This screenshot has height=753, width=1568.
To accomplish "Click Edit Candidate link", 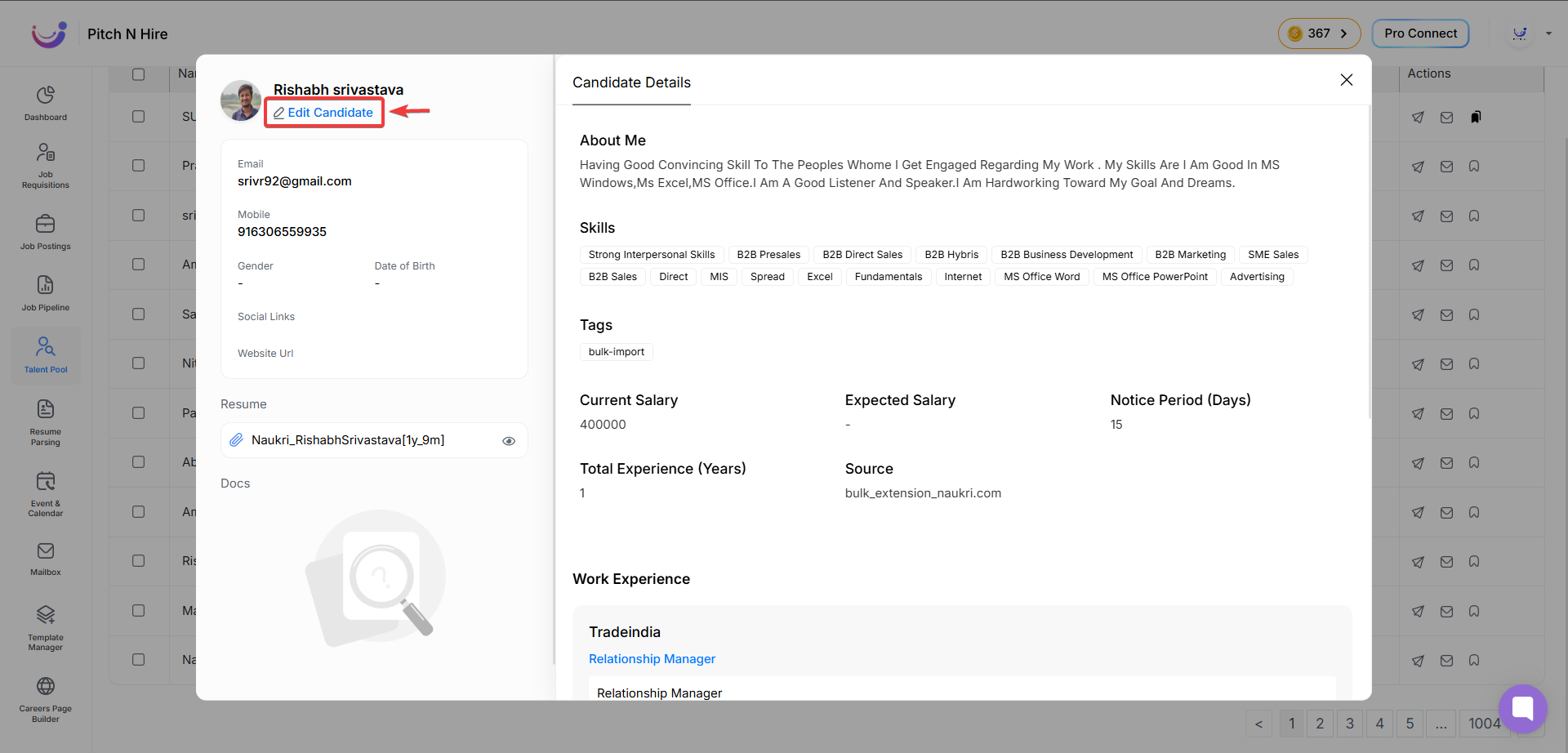I will pos(323,113).
